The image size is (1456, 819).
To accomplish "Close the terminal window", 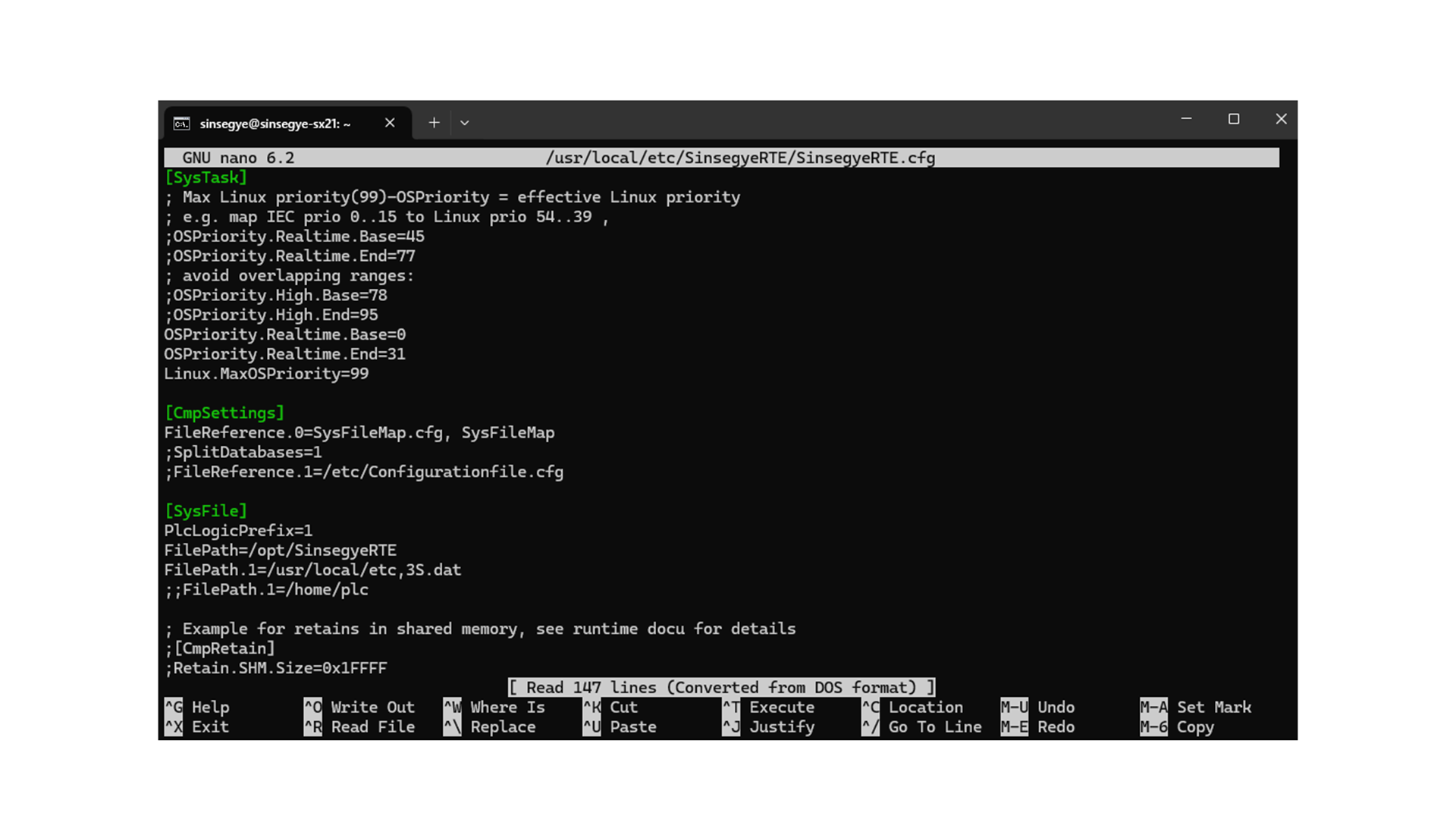I will pyautogui.click(x=1281, y=119).
